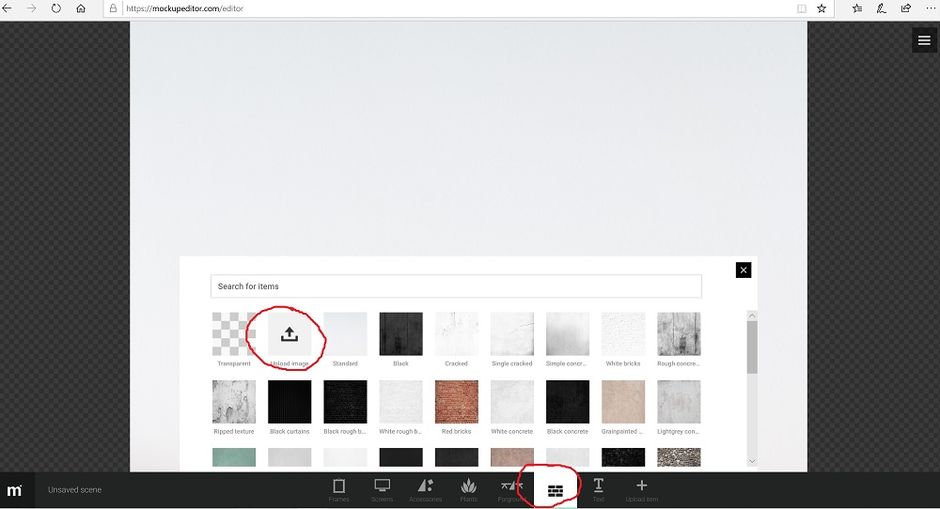Select the Grainpainted beige texture
The image size is (940, 509).
click(623, 402)
